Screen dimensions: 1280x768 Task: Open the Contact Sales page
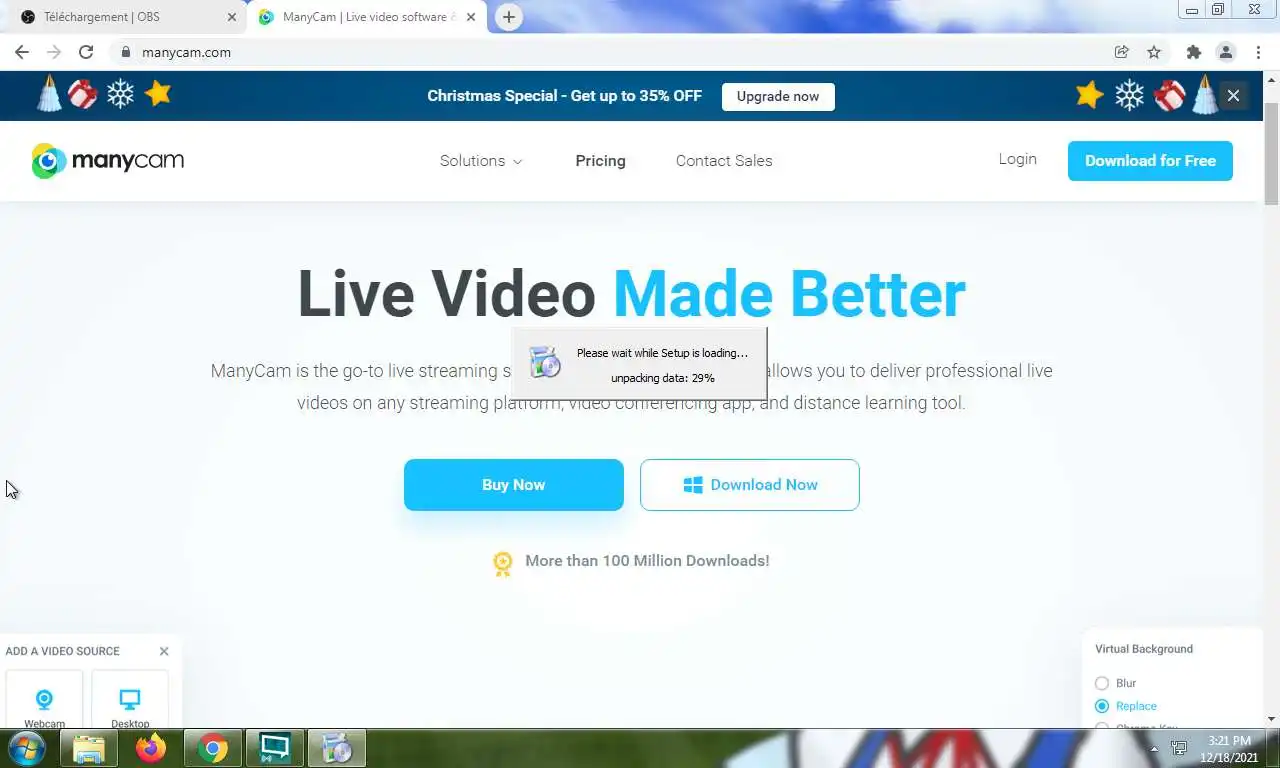point(724,161)
